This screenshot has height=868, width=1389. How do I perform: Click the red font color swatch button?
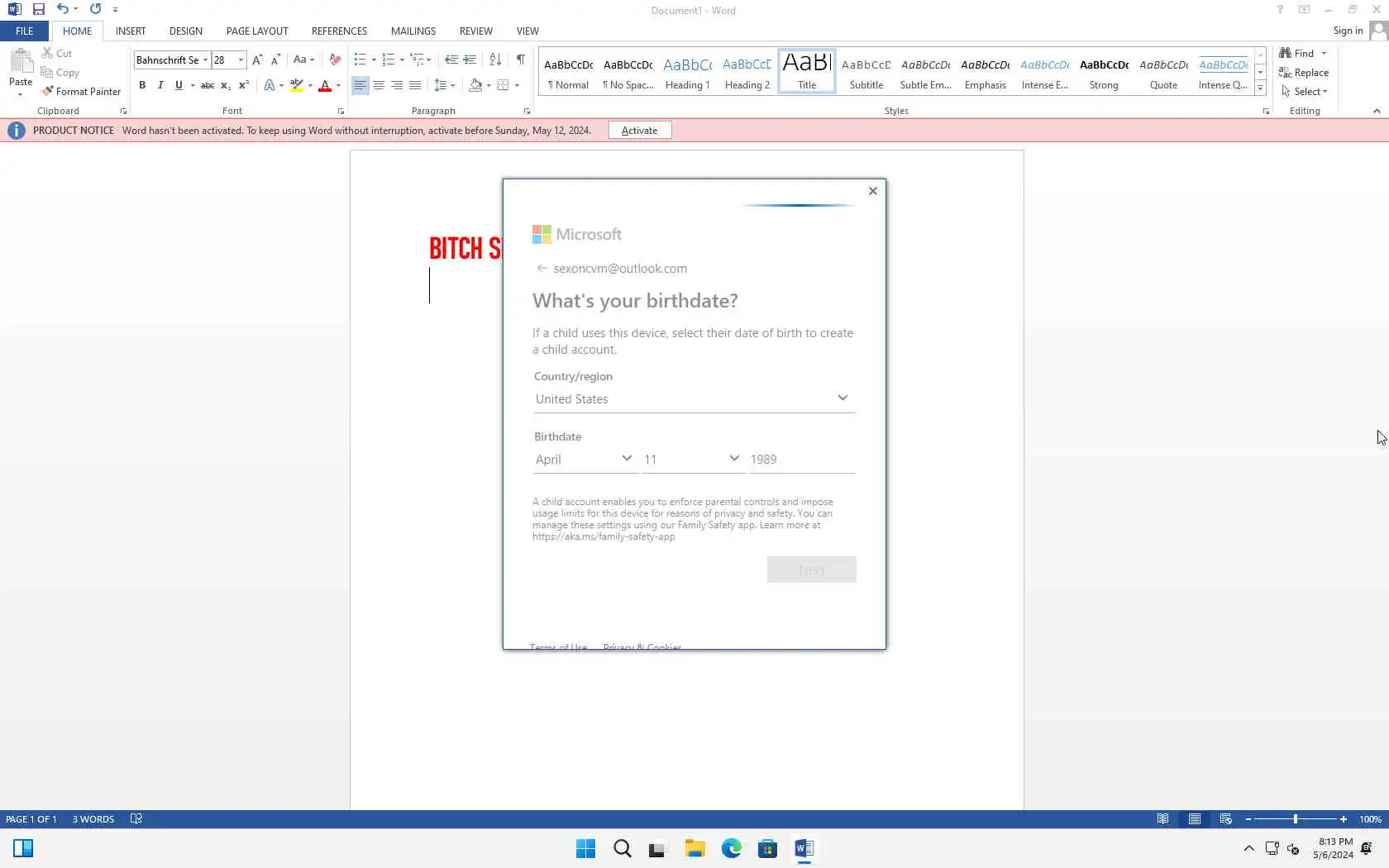click(x=325, y=85)
